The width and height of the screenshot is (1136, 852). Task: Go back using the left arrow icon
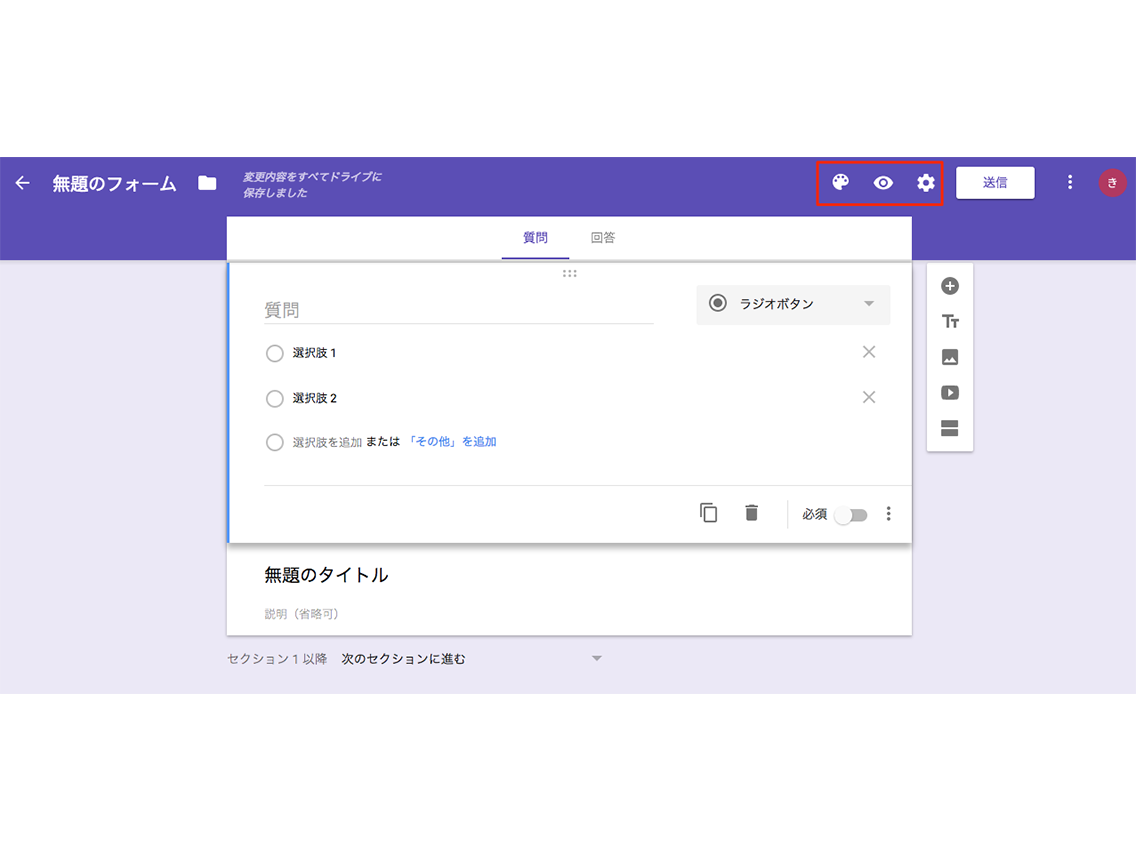(22, 183)
